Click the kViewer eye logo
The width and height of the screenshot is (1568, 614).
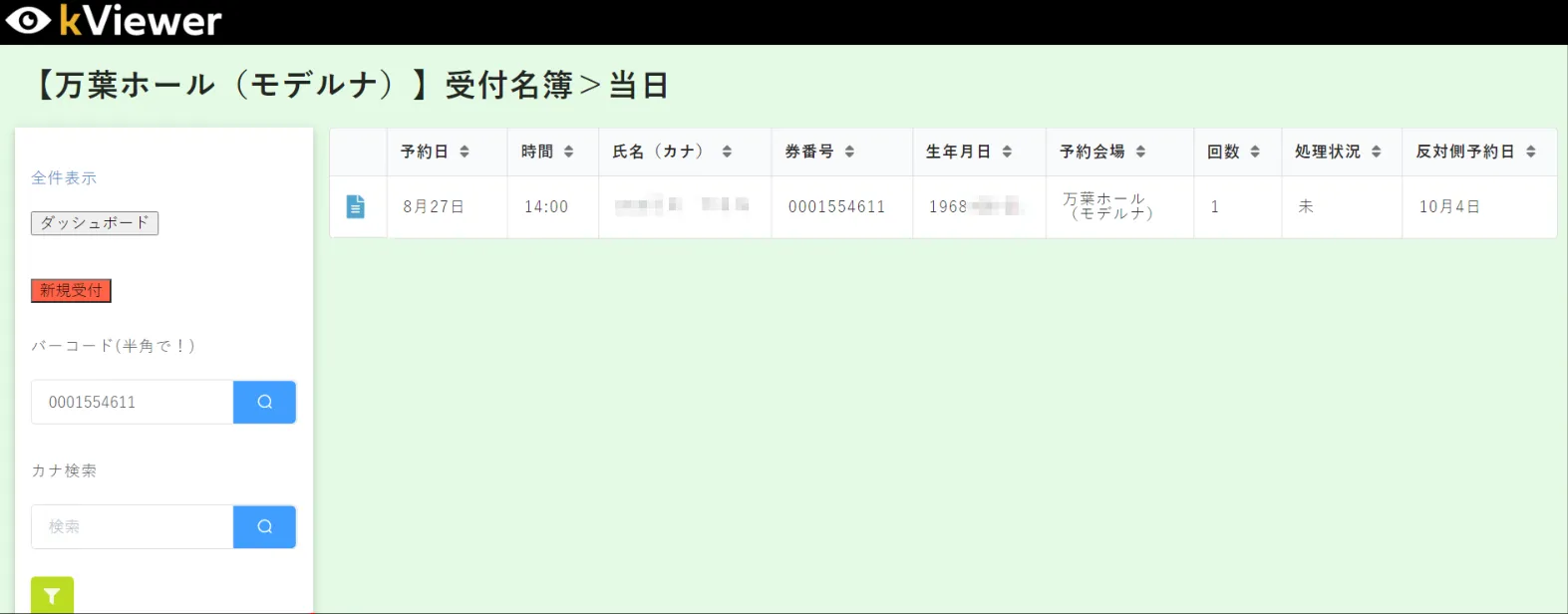[x=28, y=21]
